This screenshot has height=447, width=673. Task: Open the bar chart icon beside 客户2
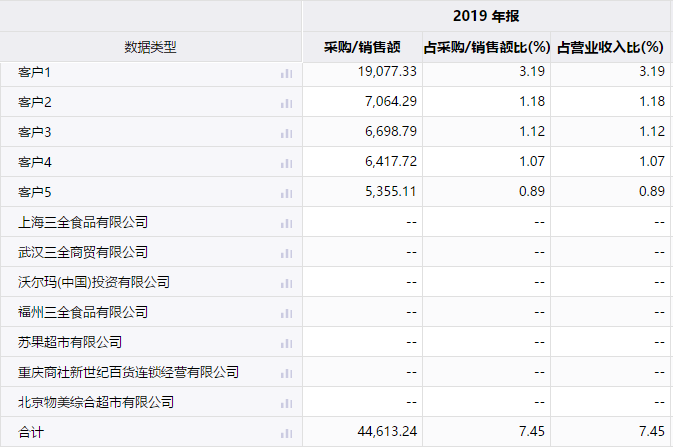[x=287, y=103]
